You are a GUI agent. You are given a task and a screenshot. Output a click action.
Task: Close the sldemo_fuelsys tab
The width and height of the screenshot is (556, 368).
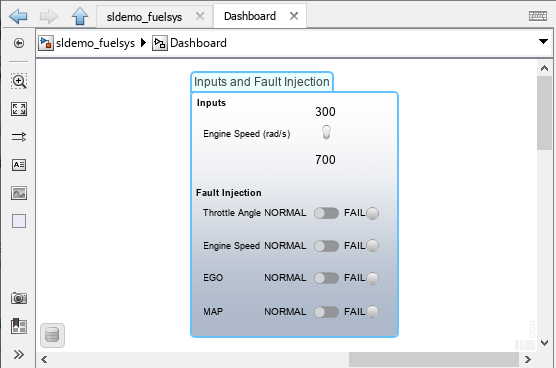200,16
